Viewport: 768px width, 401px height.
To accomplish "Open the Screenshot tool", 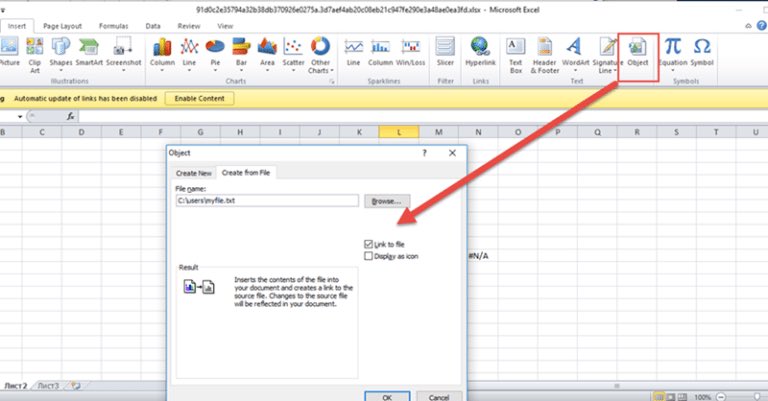I will [x=123, y=54].
